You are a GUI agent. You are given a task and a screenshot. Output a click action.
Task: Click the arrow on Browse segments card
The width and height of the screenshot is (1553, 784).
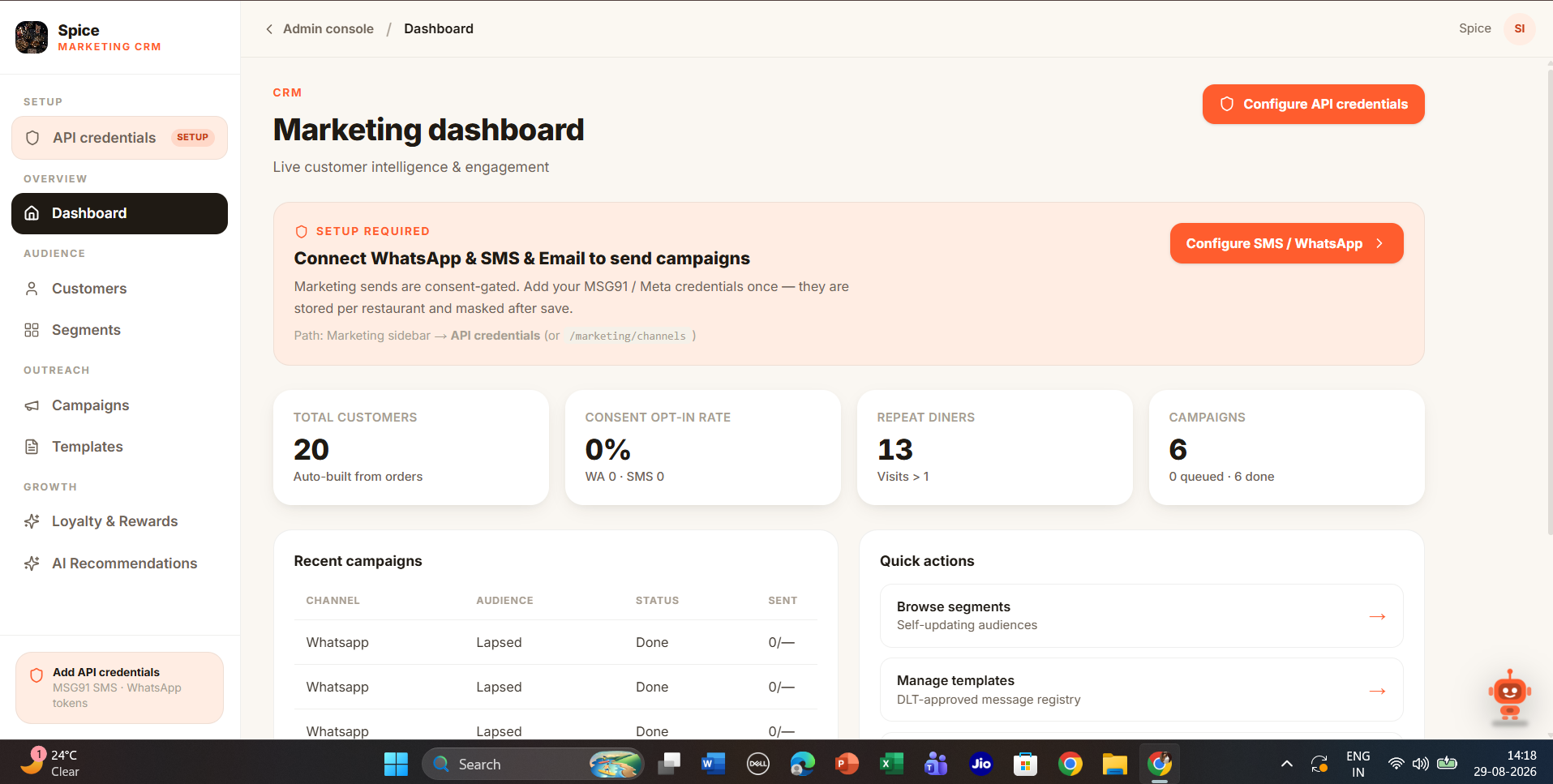(1377, 616)
